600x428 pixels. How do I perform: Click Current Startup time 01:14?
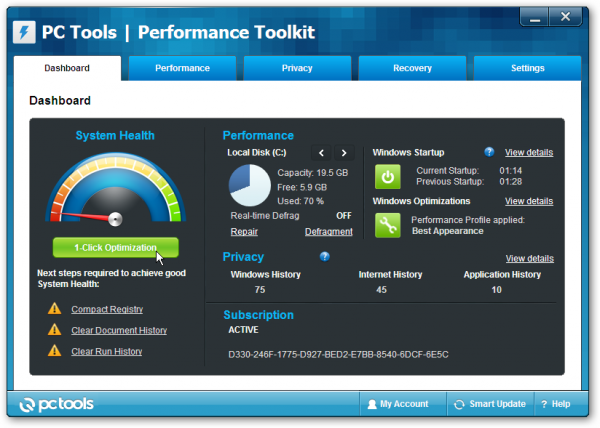click(510, 171)
